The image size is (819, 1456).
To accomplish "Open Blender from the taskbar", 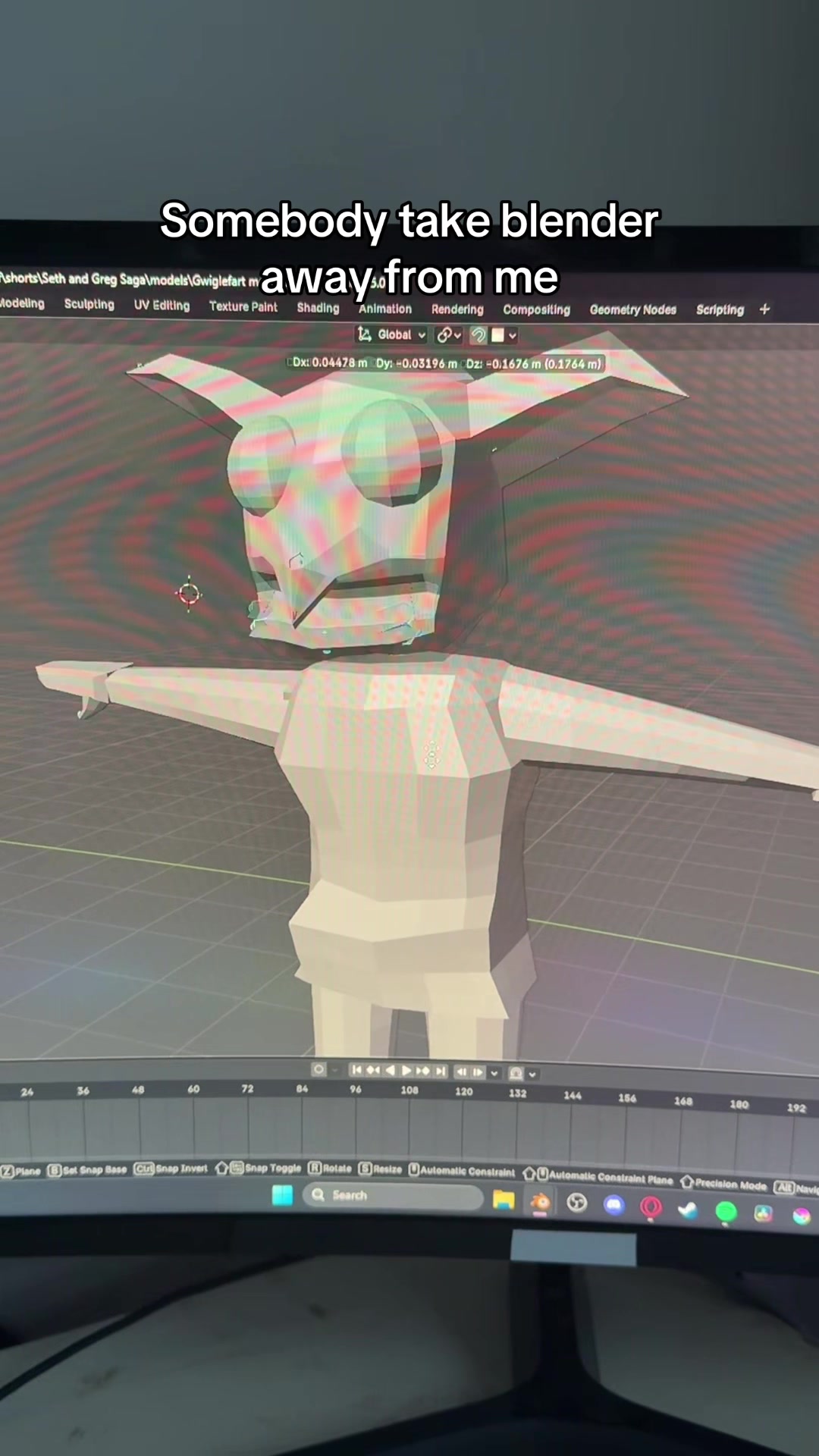I will pyautogui.click(x=540, y=1202).
